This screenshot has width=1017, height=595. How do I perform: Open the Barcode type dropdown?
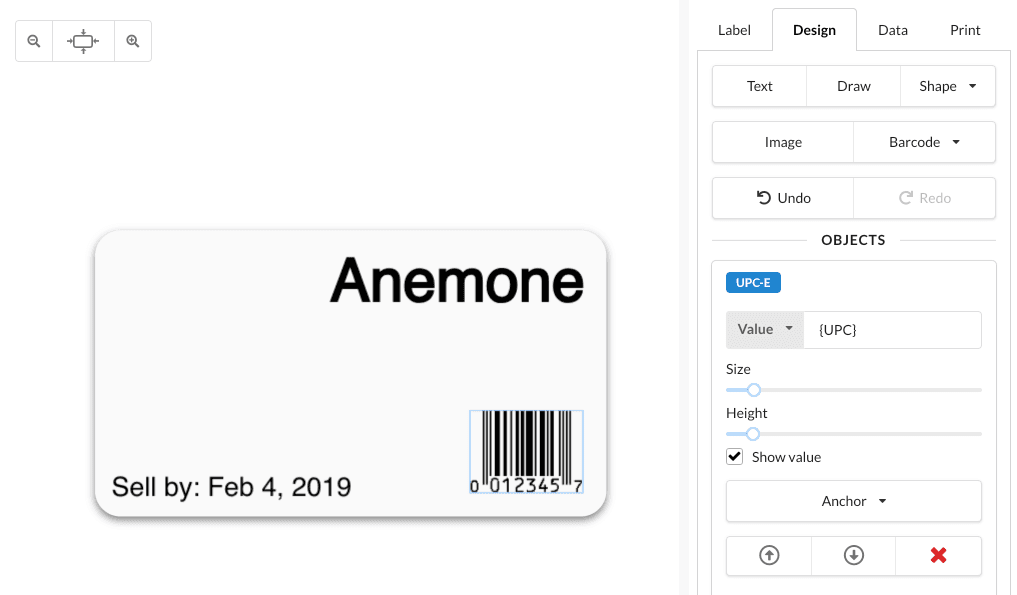923,142
